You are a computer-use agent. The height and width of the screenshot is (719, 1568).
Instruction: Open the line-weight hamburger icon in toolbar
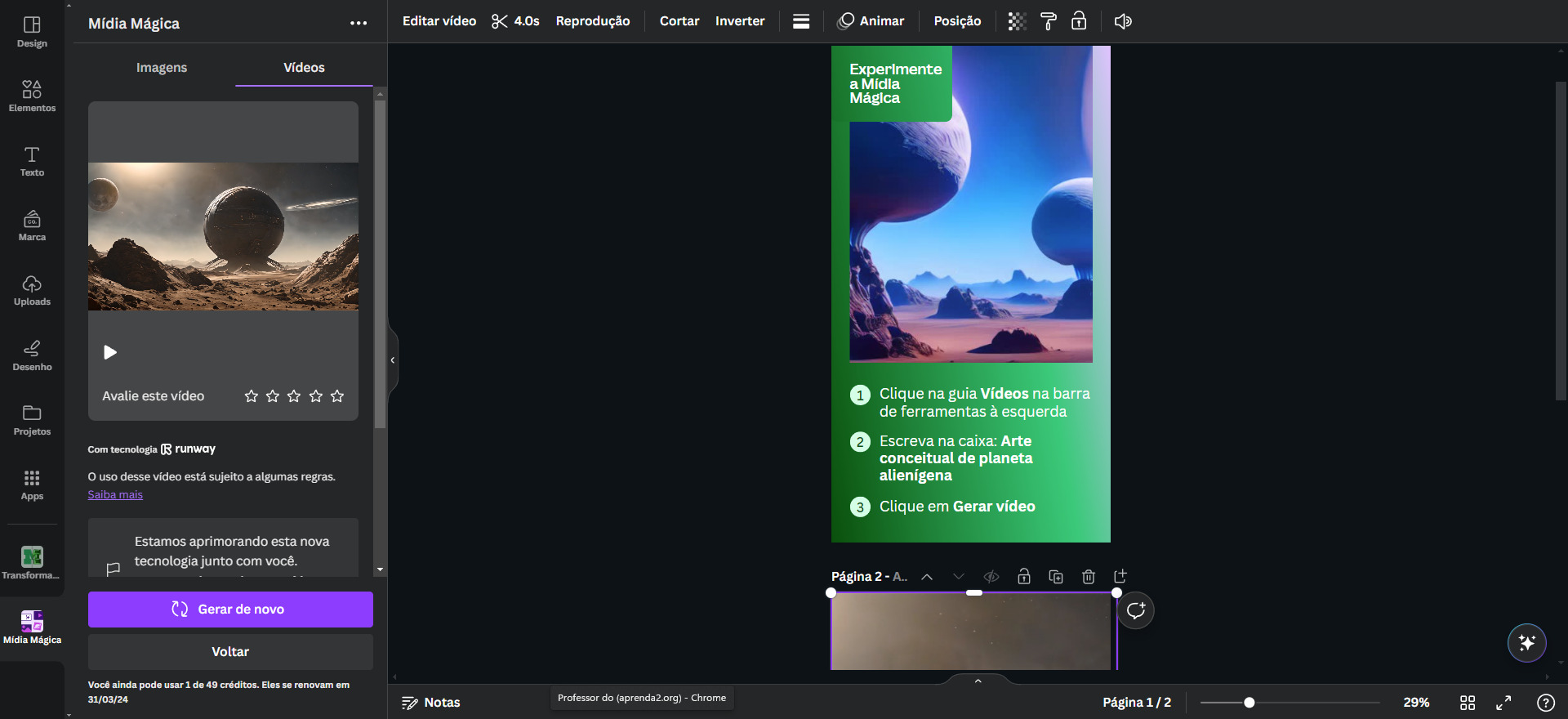pyautogui.click(x=801, y=21)
